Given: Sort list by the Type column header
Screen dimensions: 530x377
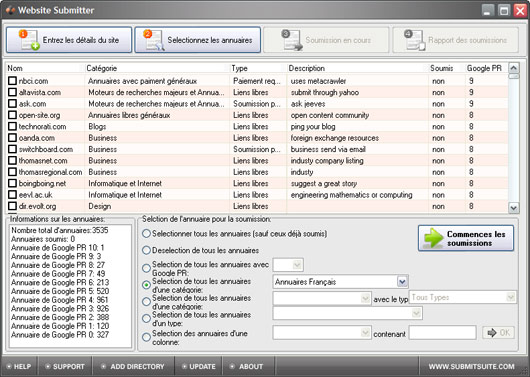Looking at the screenshot, I should coord(258,68).
